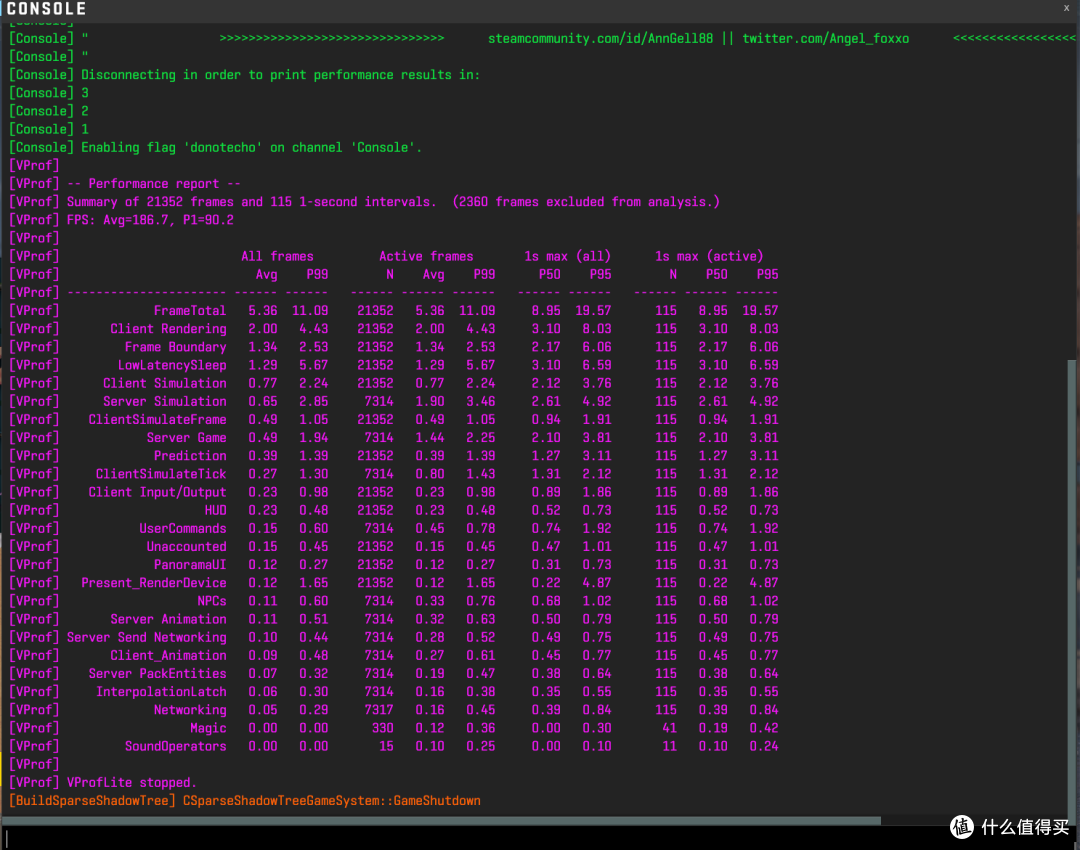The height and width of the screenshot is (850, 1080).
Task: Select the Client Rendering row label
Action: [x=168, y=329]
